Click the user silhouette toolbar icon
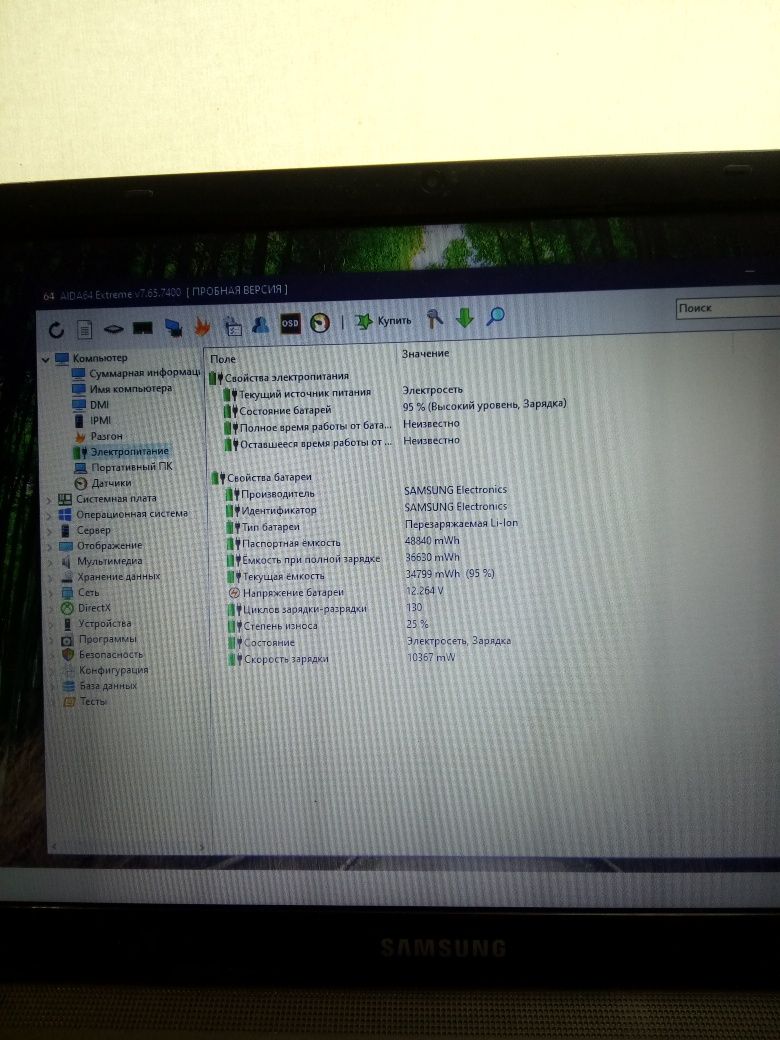This screenshot has width=780, height=1040. [261, 324]
